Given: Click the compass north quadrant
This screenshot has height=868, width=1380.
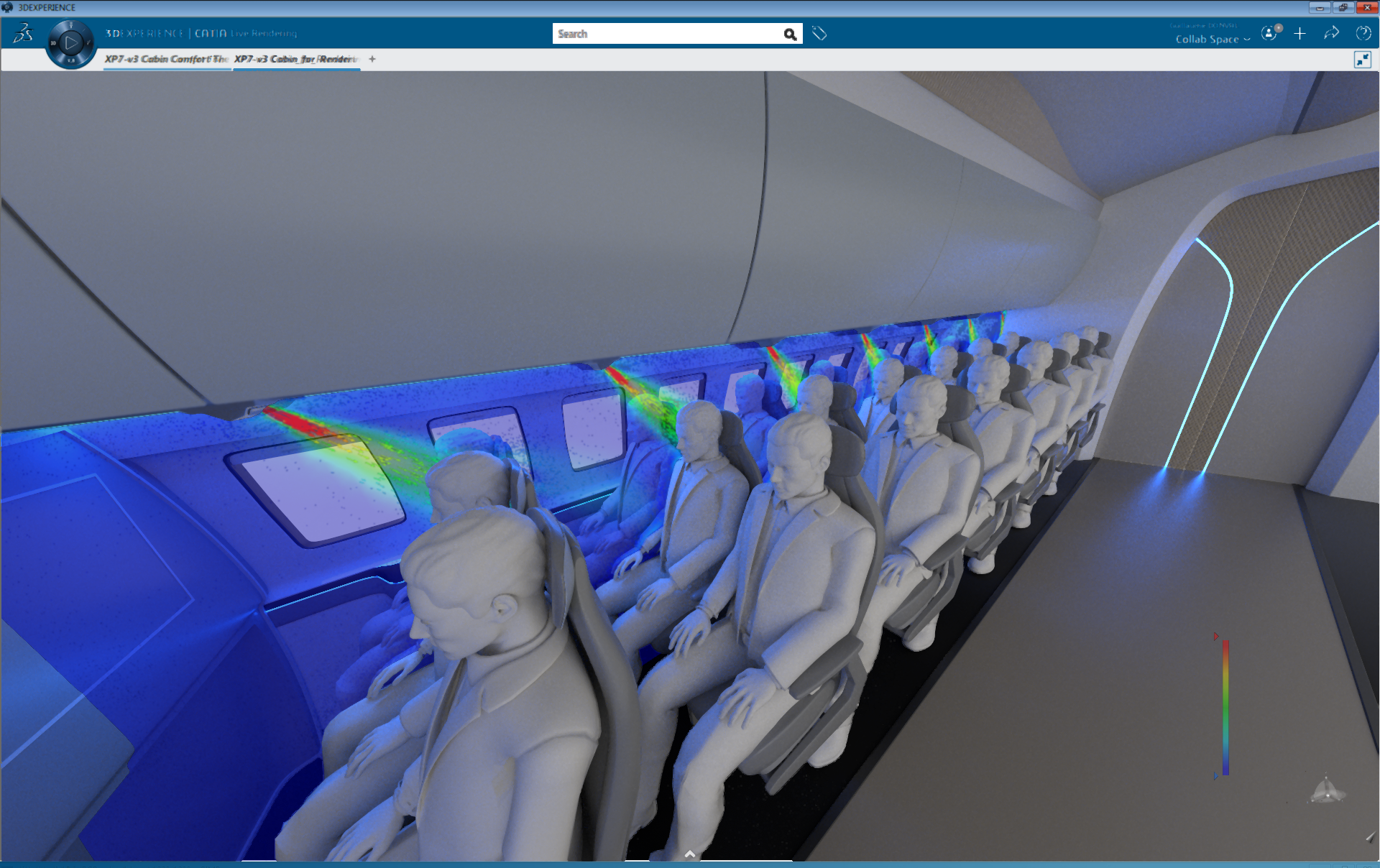Looking at the screenshot, I should [70, 25].
